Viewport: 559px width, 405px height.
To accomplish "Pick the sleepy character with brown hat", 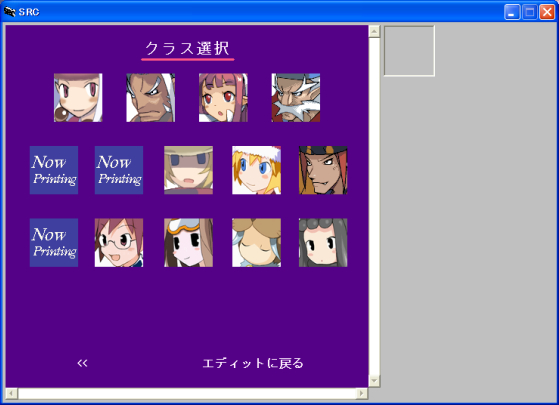I will pos(256,243).
